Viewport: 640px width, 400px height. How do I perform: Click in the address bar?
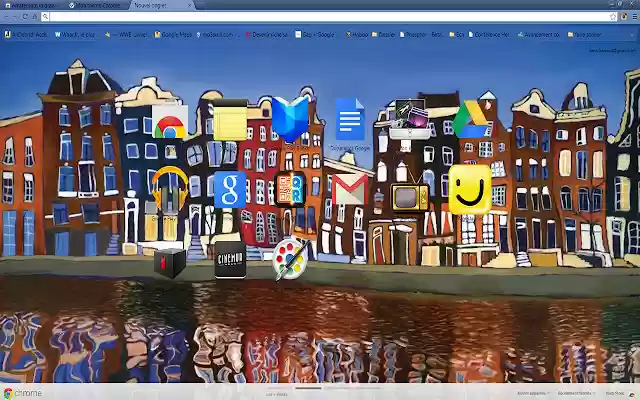pos(330,17)
